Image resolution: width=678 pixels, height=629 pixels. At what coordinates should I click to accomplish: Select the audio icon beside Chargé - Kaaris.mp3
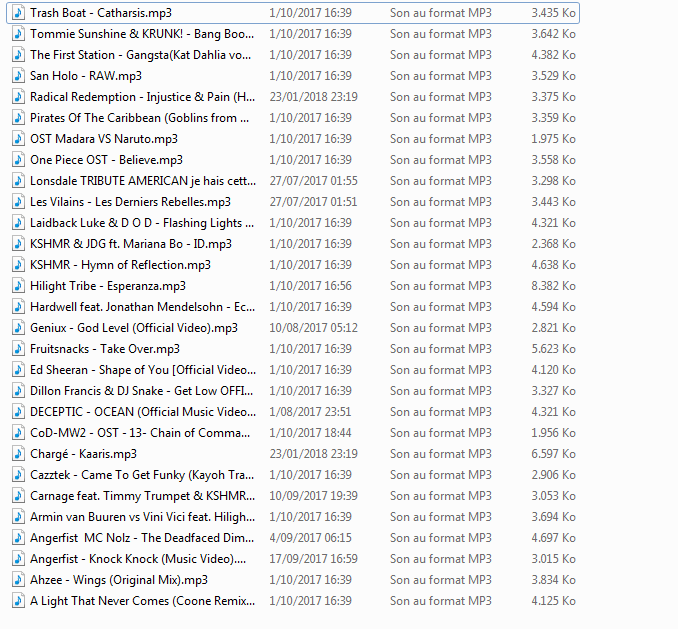tap(18, 454)
